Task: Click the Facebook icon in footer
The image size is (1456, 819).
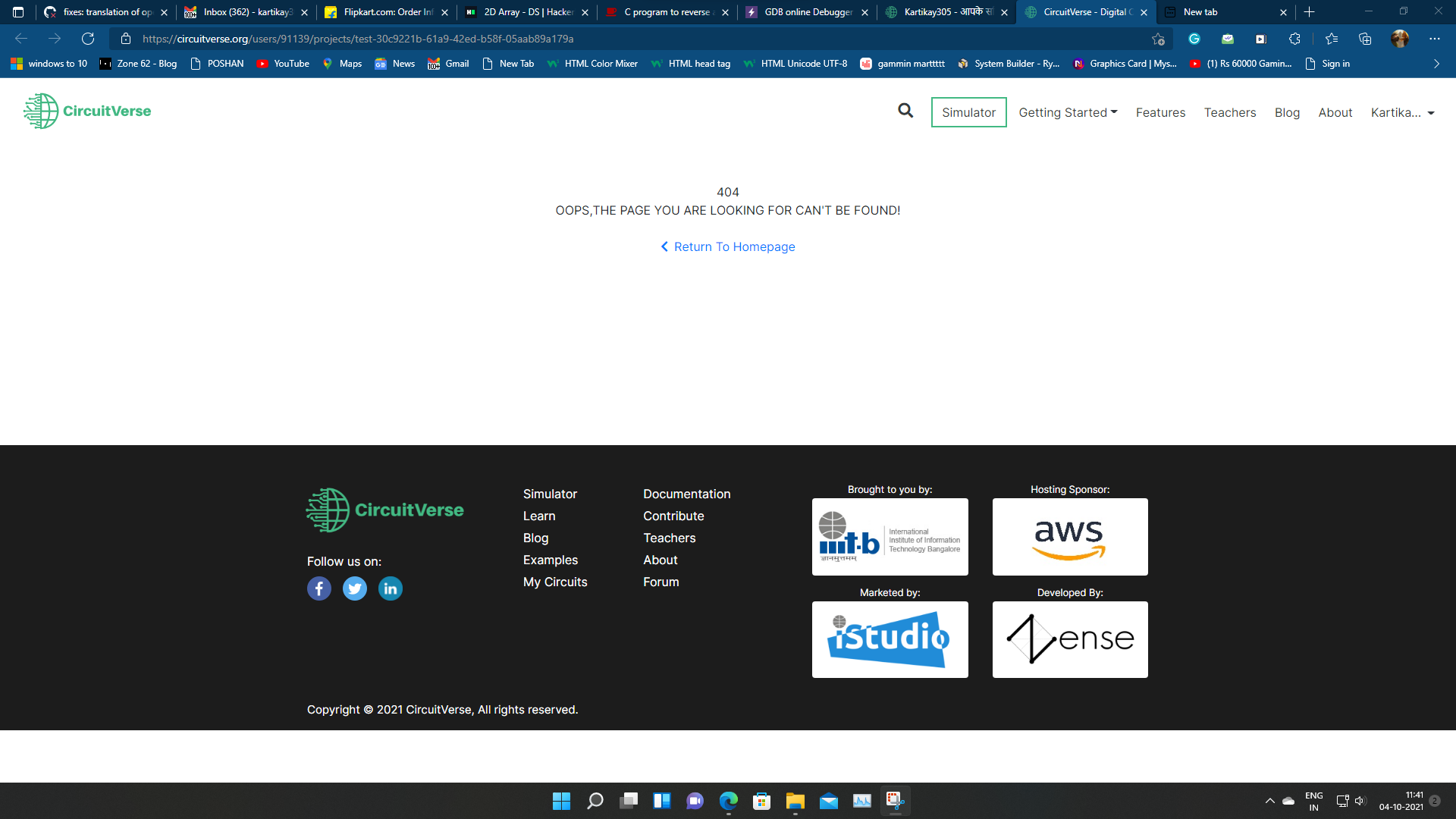Action: [x=318, y=588]
